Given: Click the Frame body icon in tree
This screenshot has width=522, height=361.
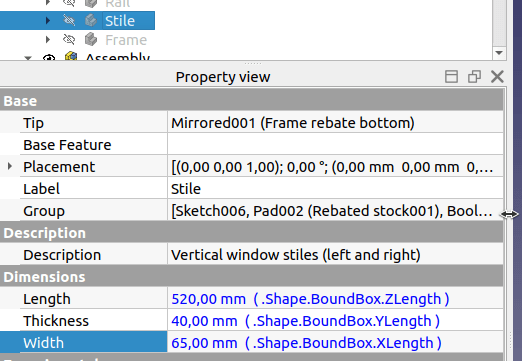Looking at the screenshot, I should 91,40.
